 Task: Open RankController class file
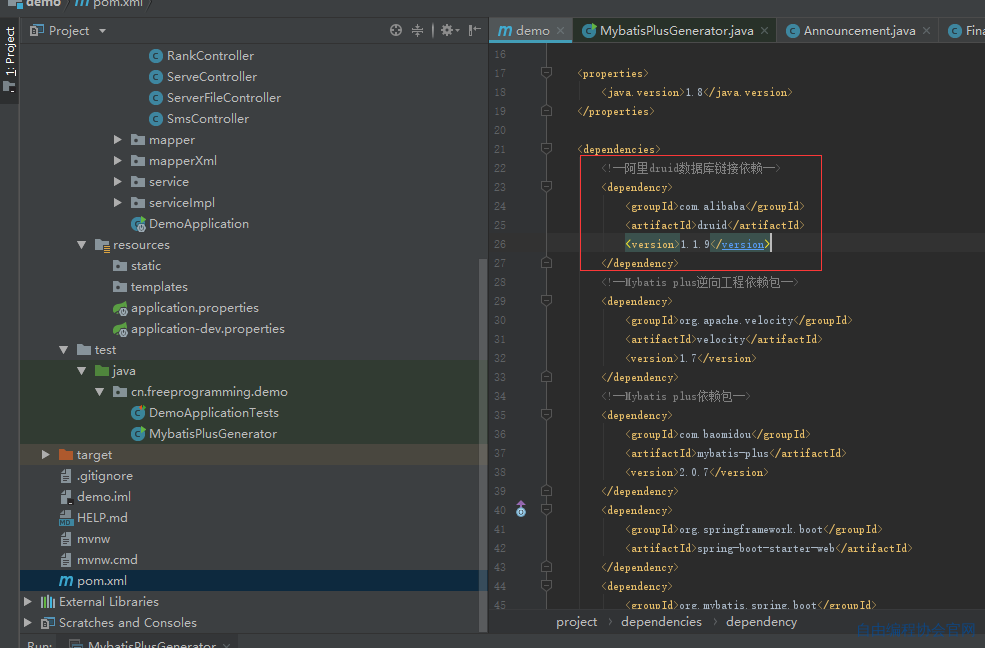pos(210,56)
